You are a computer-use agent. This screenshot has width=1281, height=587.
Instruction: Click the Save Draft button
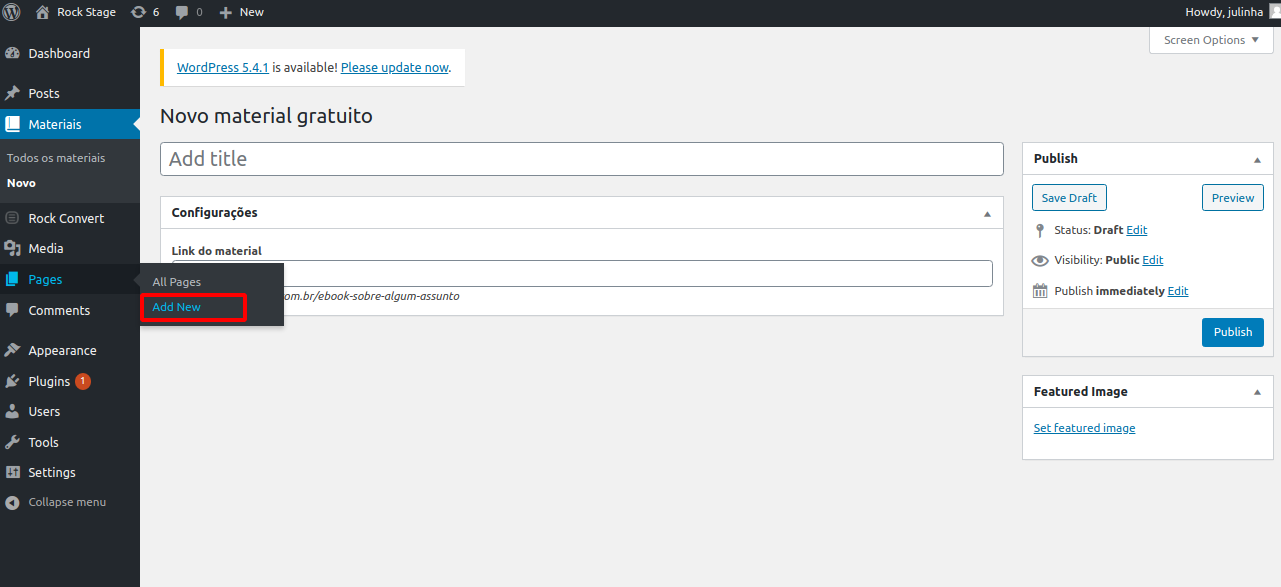click(x=1069, y=198)
